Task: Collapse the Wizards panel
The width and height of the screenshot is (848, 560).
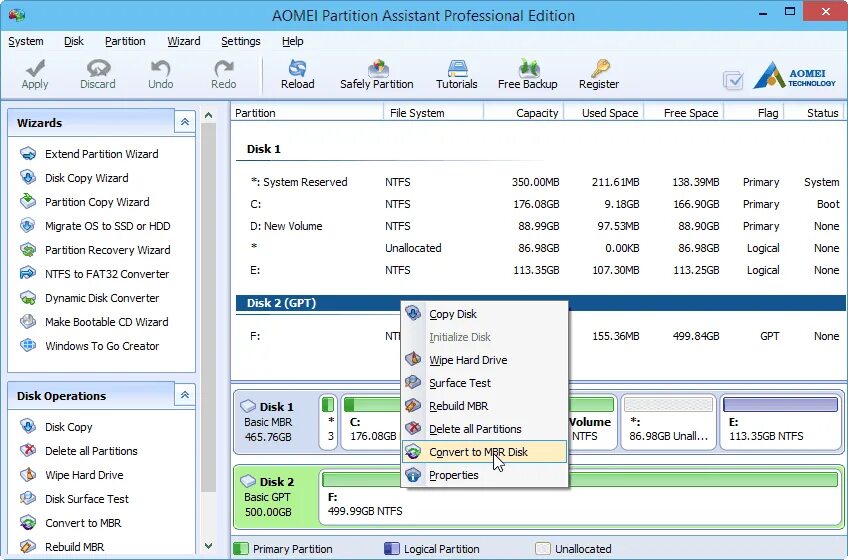Action: click(184, 122)
